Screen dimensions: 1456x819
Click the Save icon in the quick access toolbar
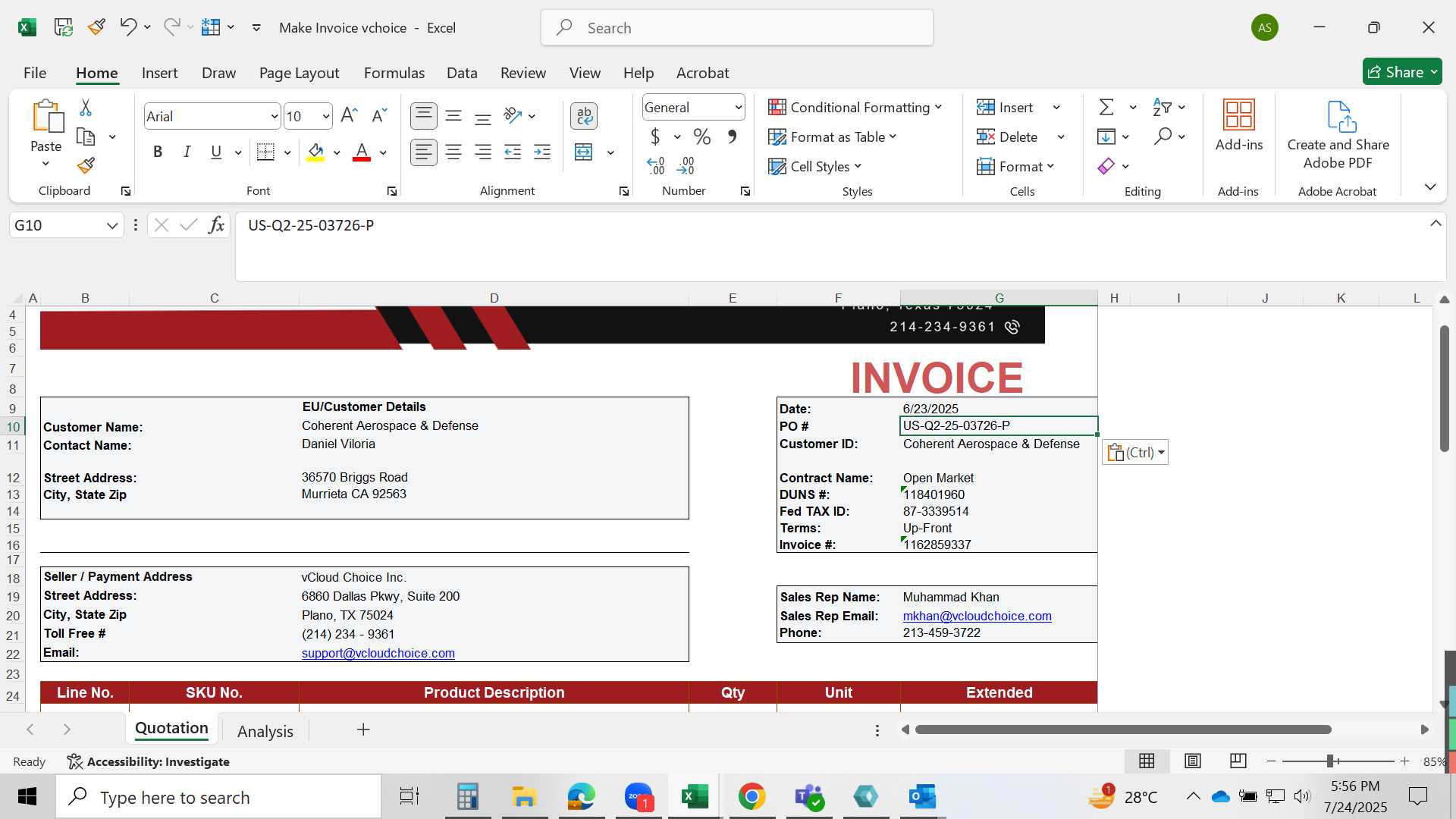point(64,27)
